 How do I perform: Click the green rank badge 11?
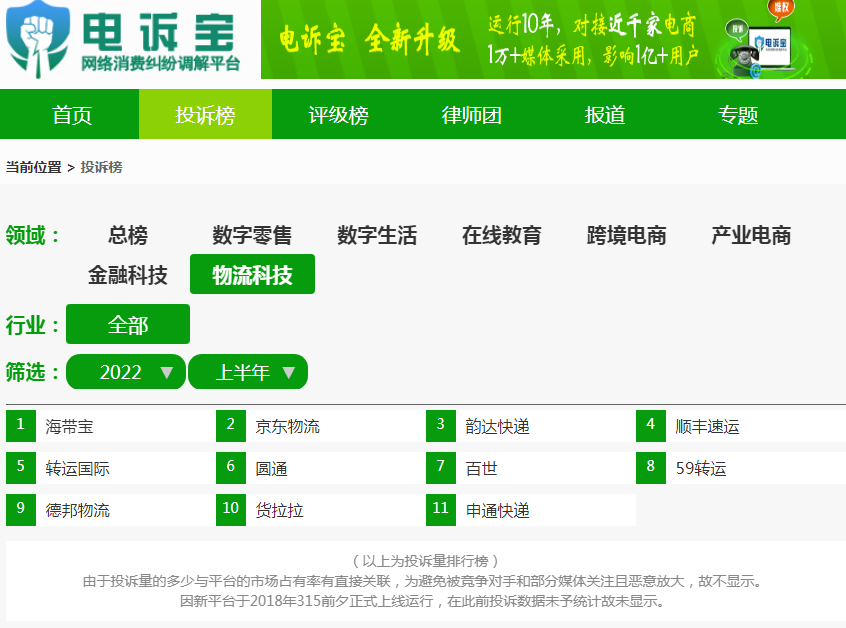point(441,509)
